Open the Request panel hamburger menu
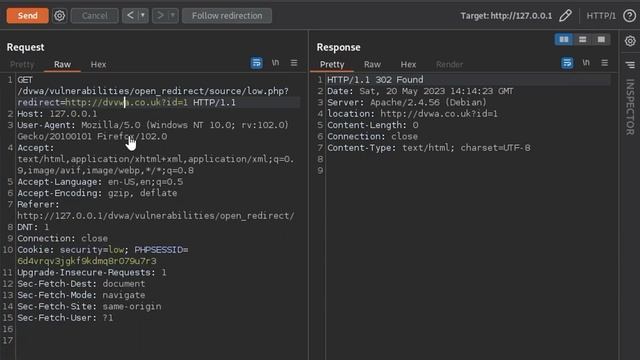640x360 pixels. coord(294,63)
